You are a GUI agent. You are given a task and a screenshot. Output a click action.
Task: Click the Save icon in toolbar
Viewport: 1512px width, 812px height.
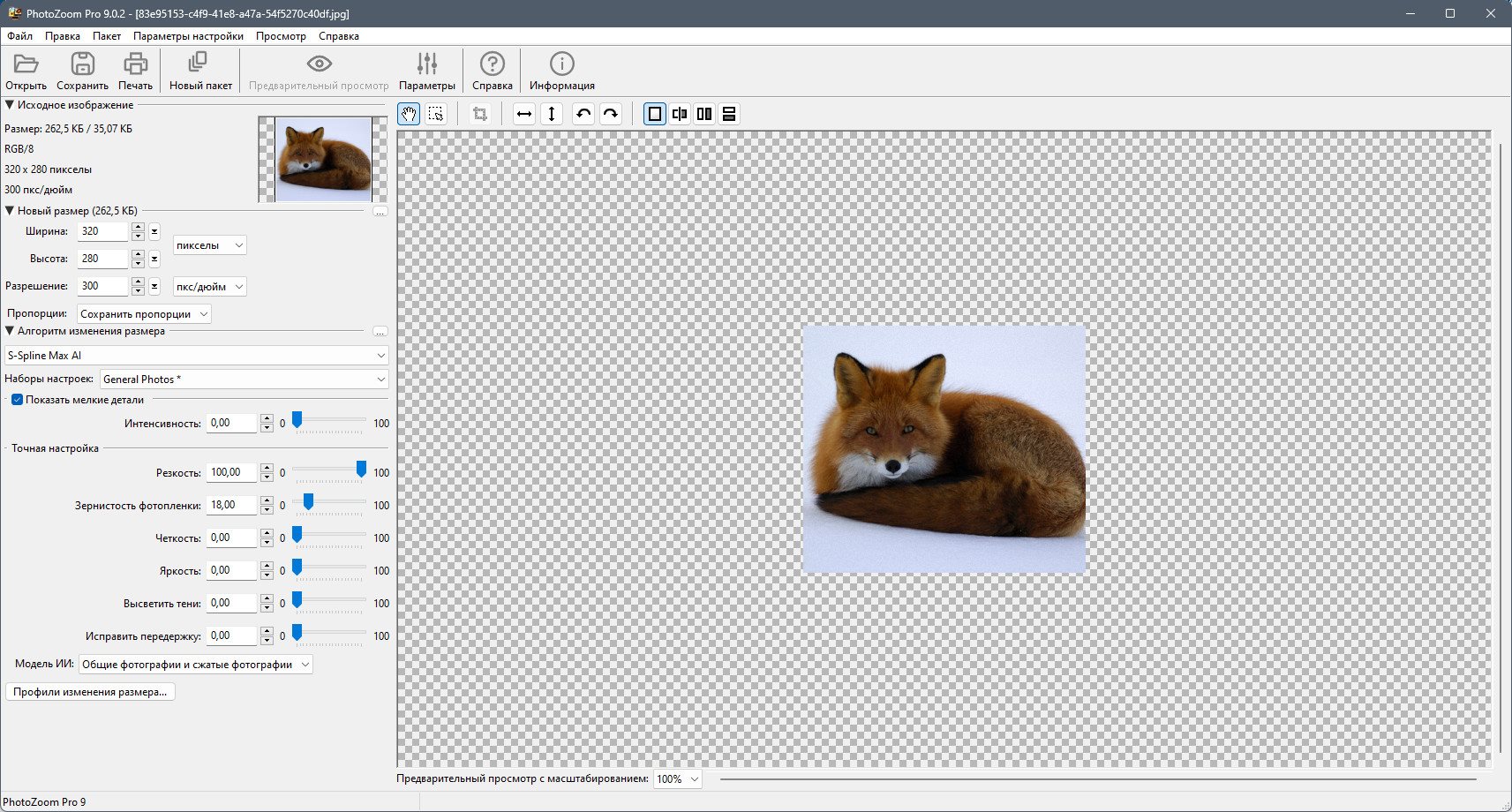tap(82, 64)
